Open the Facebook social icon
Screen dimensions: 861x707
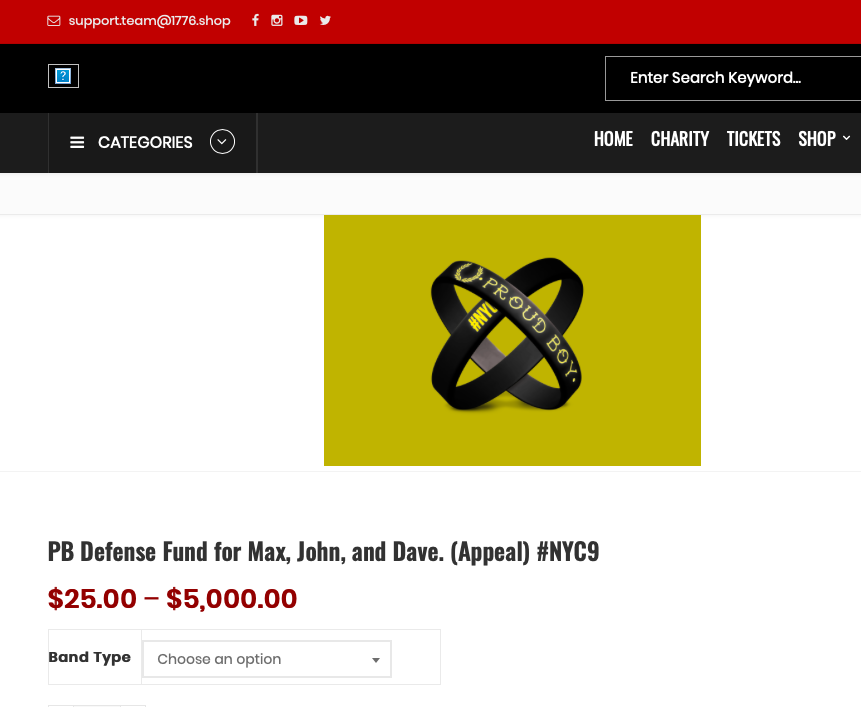pyautogui.click(x=255, y=20)
